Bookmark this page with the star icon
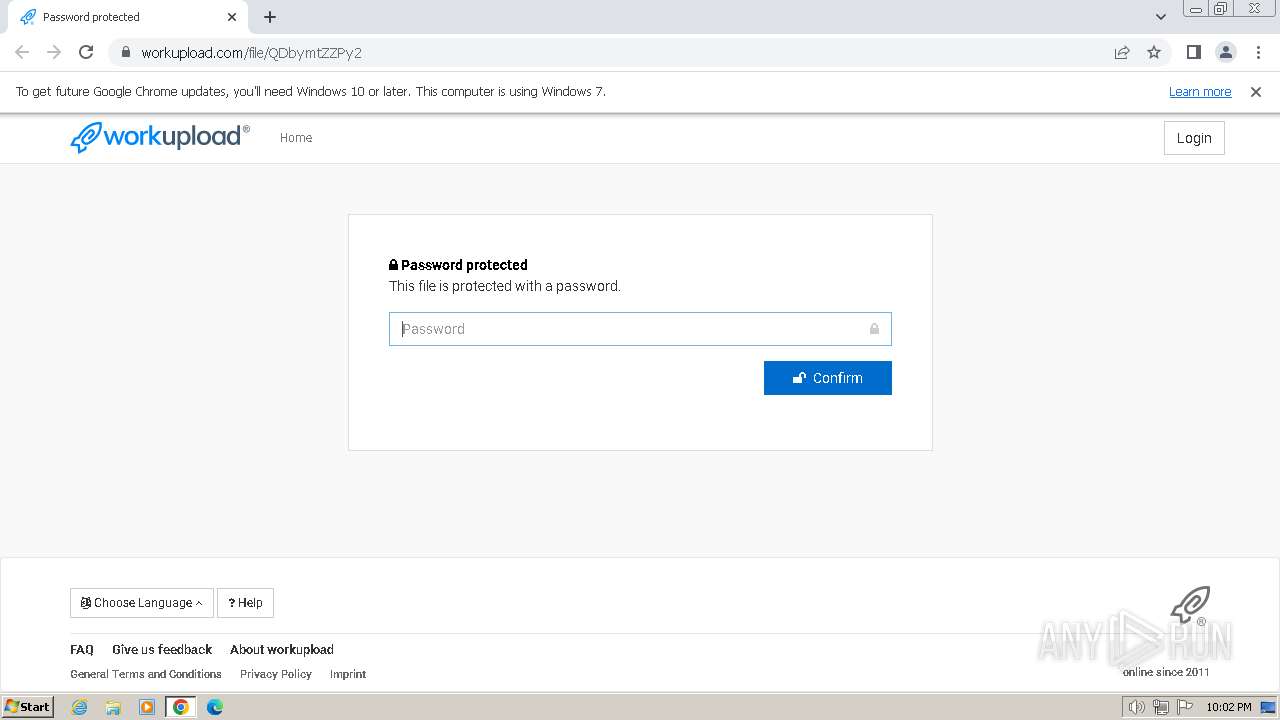 (x=1154, y=52)
